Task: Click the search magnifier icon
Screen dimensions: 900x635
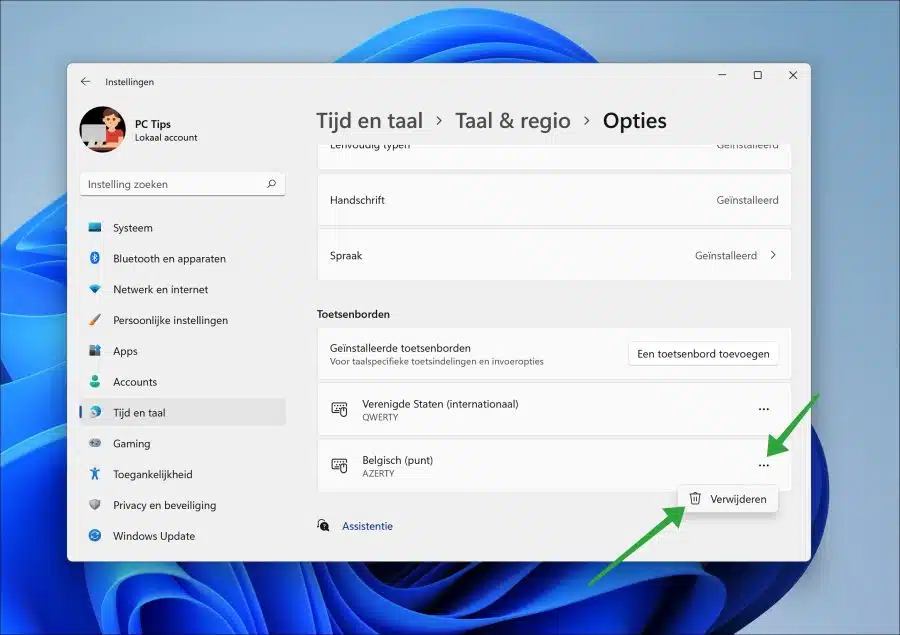Action: pyautogui.click(x=271, y=184)
